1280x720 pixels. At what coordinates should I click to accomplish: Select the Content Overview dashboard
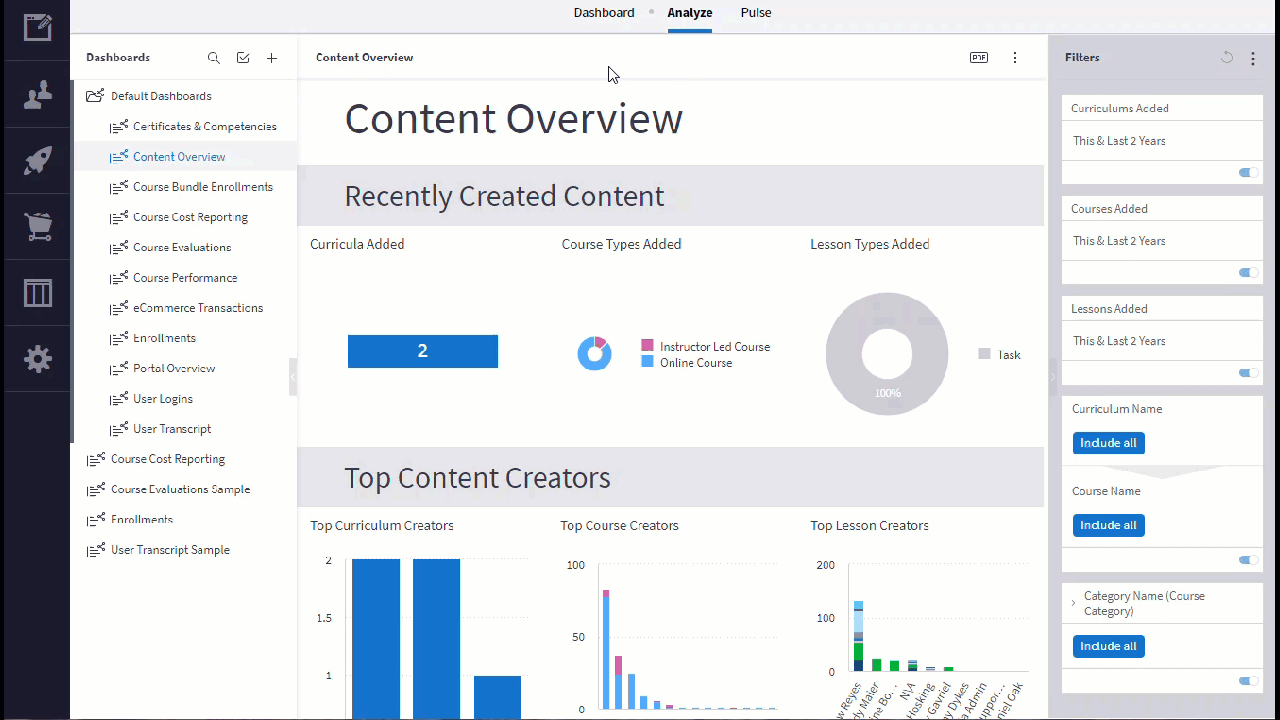tap(179, 157)
